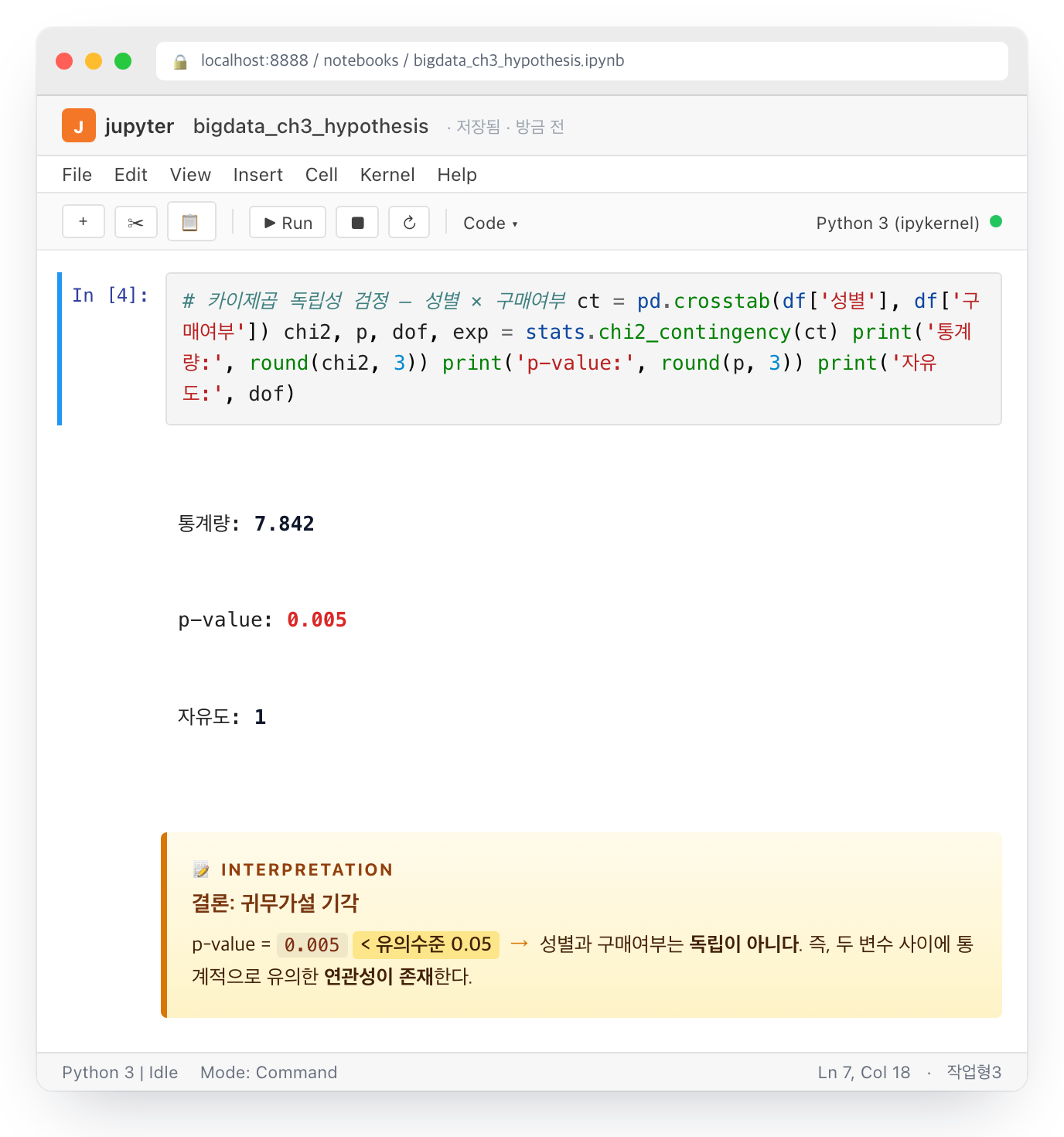The image size is (1064, 1137).
Task: Click 작업형3 label in status bar
Action: pos(974,1072)
